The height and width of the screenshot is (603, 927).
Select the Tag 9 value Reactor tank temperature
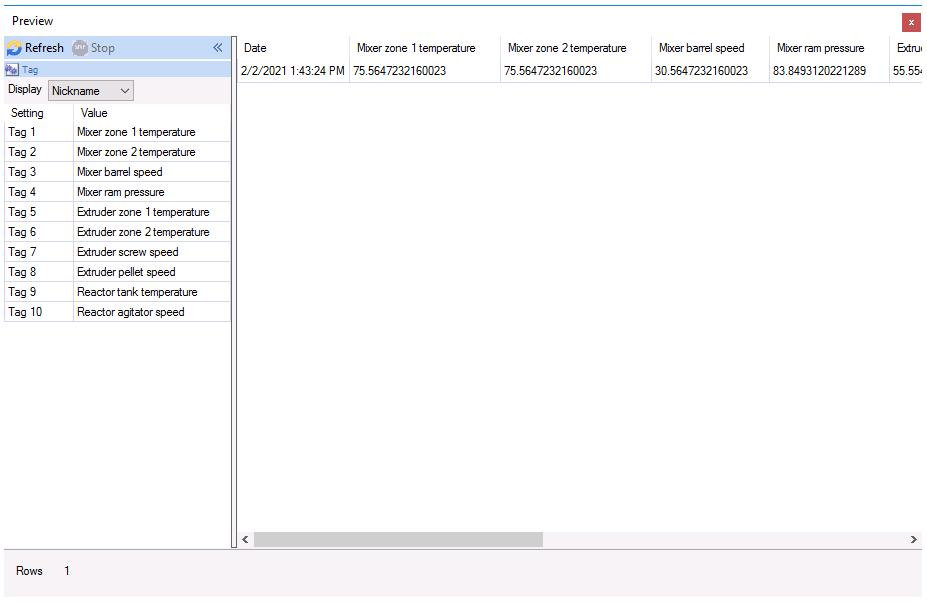152,293
